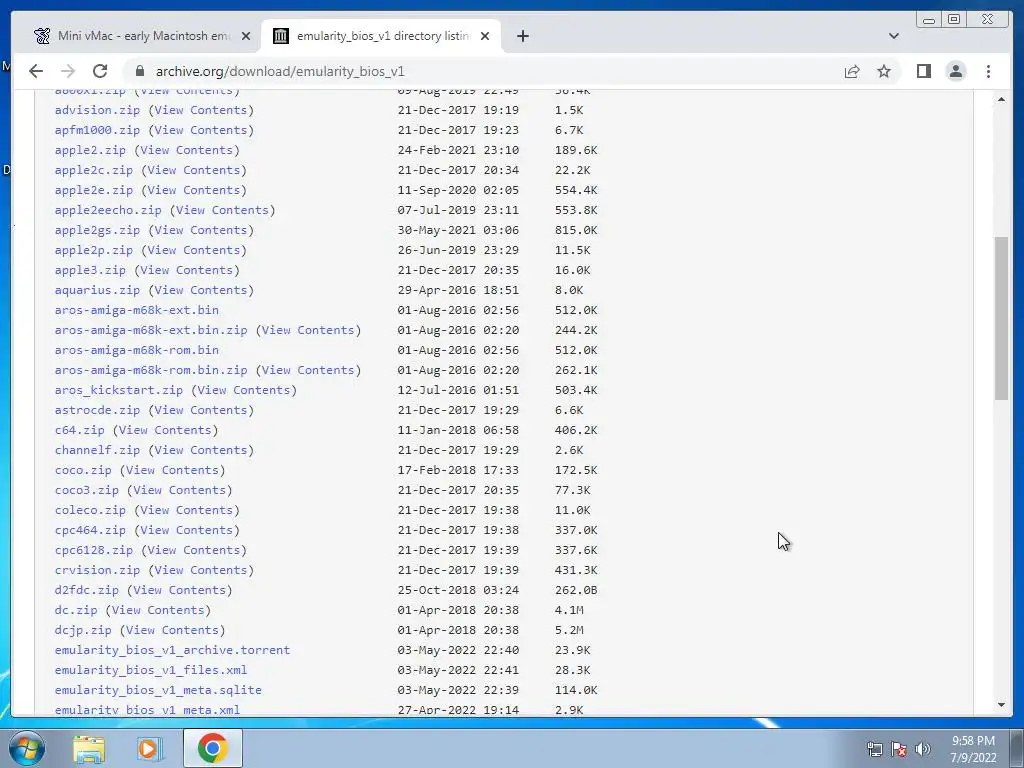Download aros-amiga-m68k-rom.bin
The height and width of the screenshot is (768, 1024).
136,350
